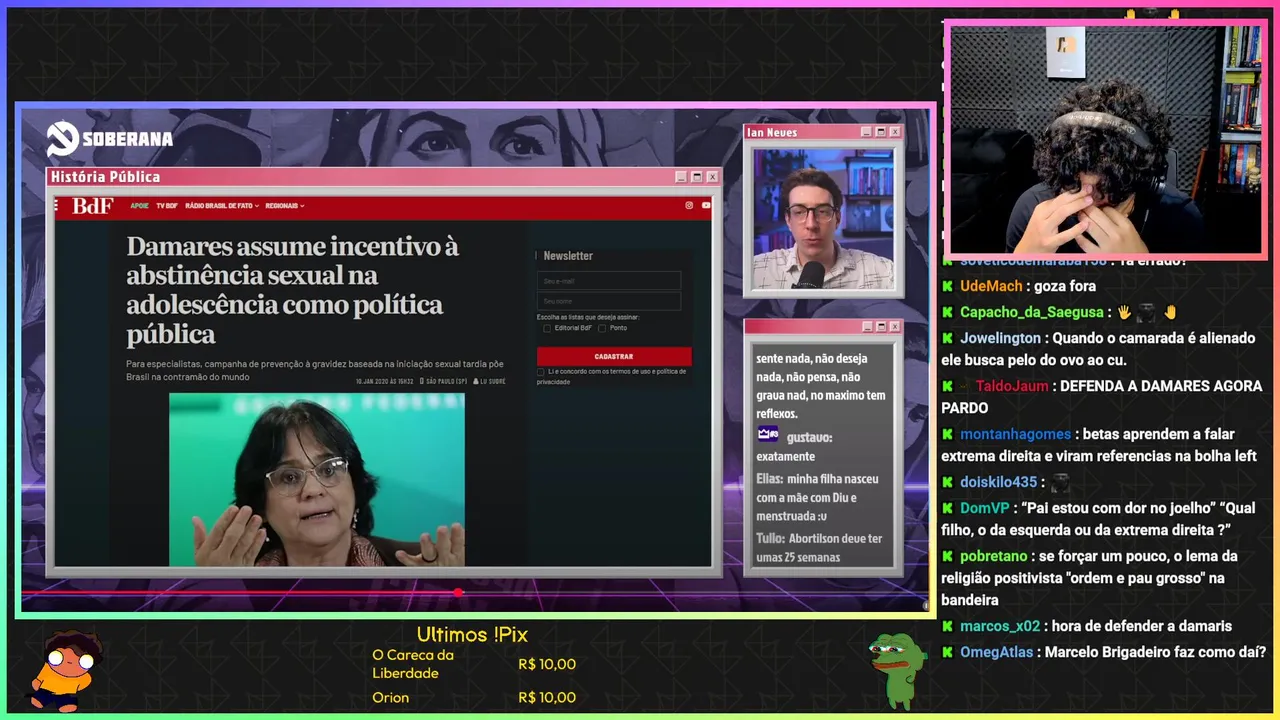The height and width of the screenshot is (720, 1280).
Task: Click the green K badge beside Capacho_da_Saegusa
Action: click(947, 313)
